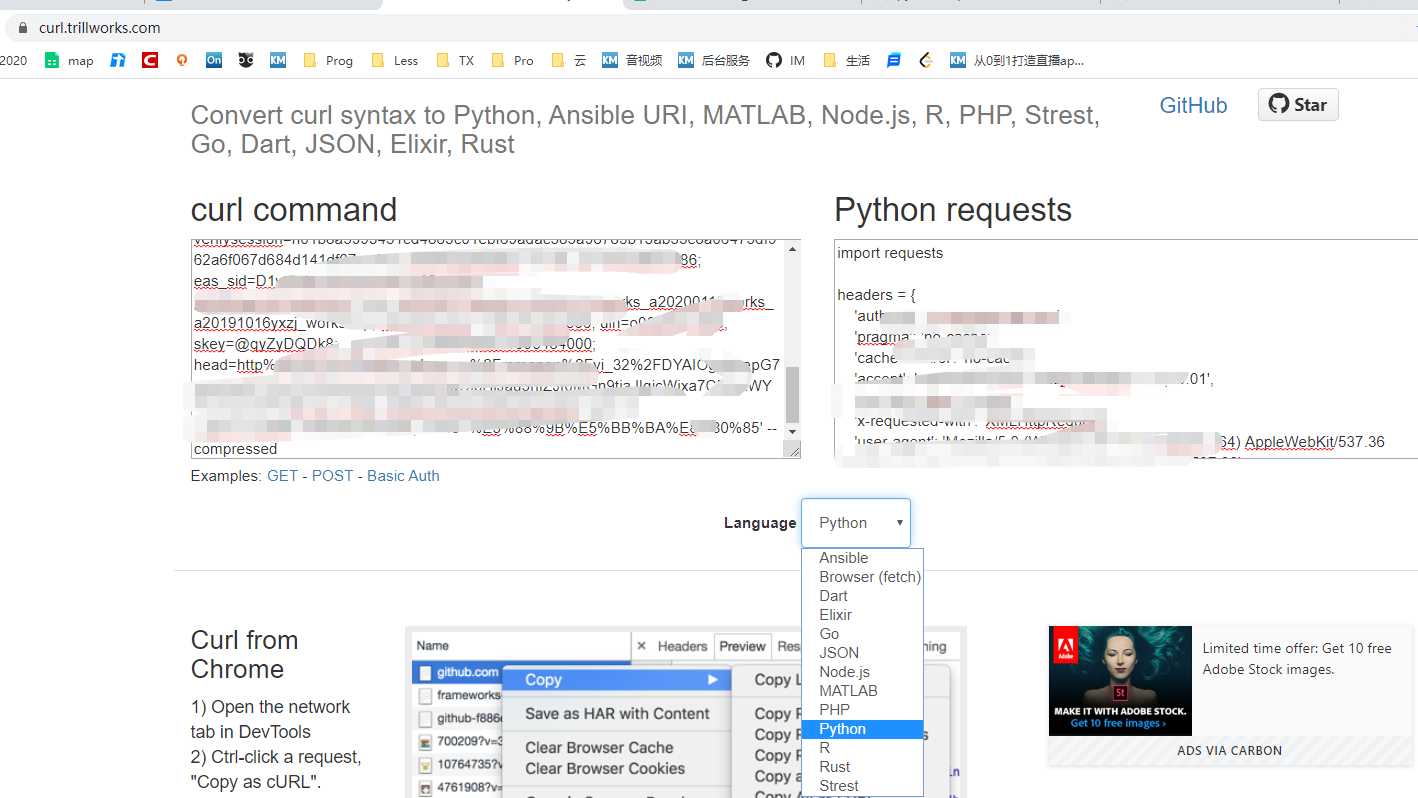Click the curl command textarea scrollbar
1418x798 pixels.
coord(793,394)
